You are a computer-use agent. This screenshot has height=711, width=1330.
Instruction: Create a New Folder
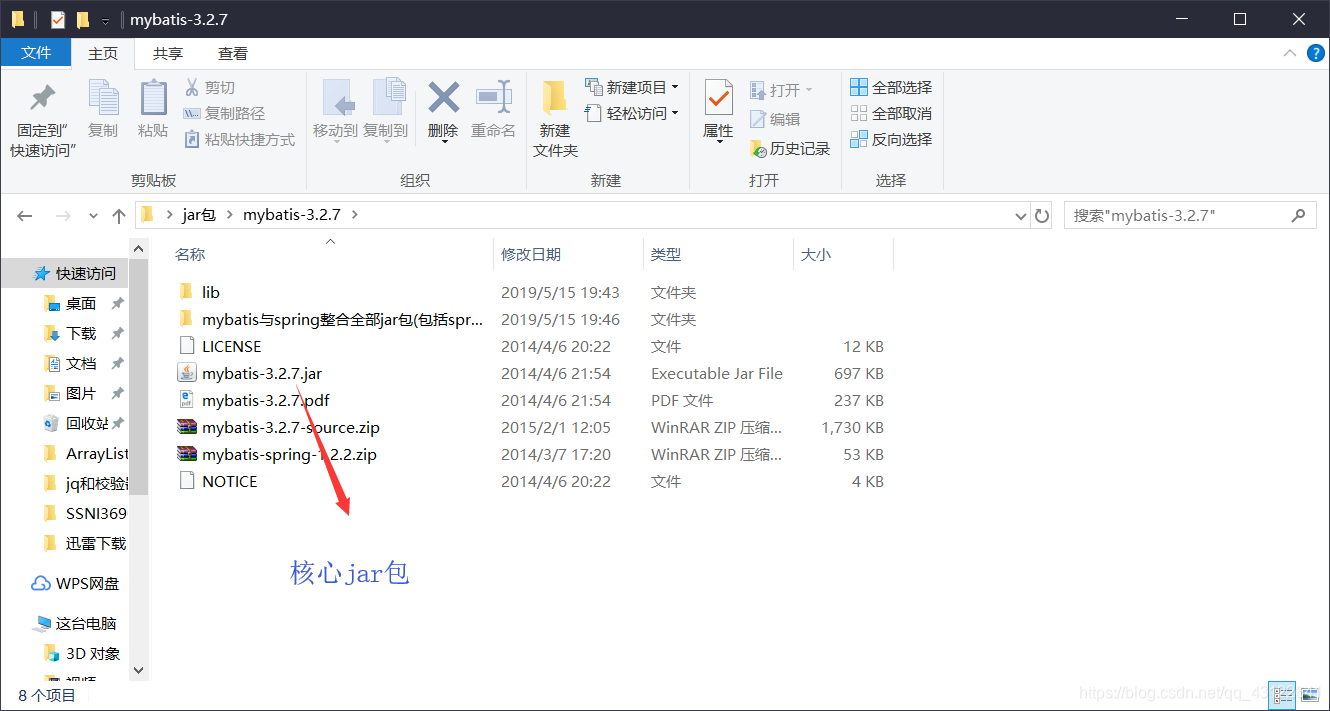click(x=555, y=118)
